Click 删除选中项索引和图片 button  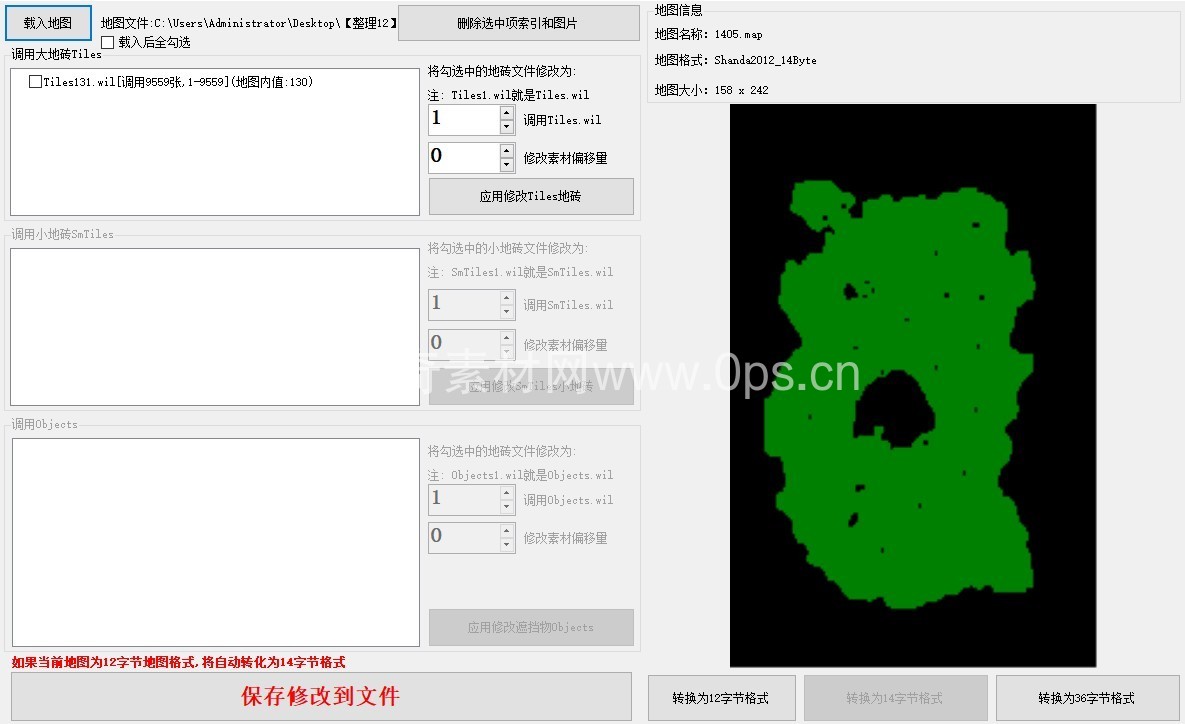(x=518, y=23)
